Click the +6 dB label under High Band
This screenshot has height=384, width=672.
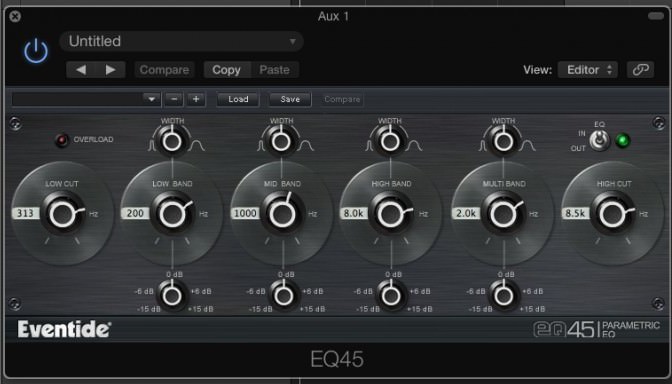pyautogui.click(x=420, y=291)
